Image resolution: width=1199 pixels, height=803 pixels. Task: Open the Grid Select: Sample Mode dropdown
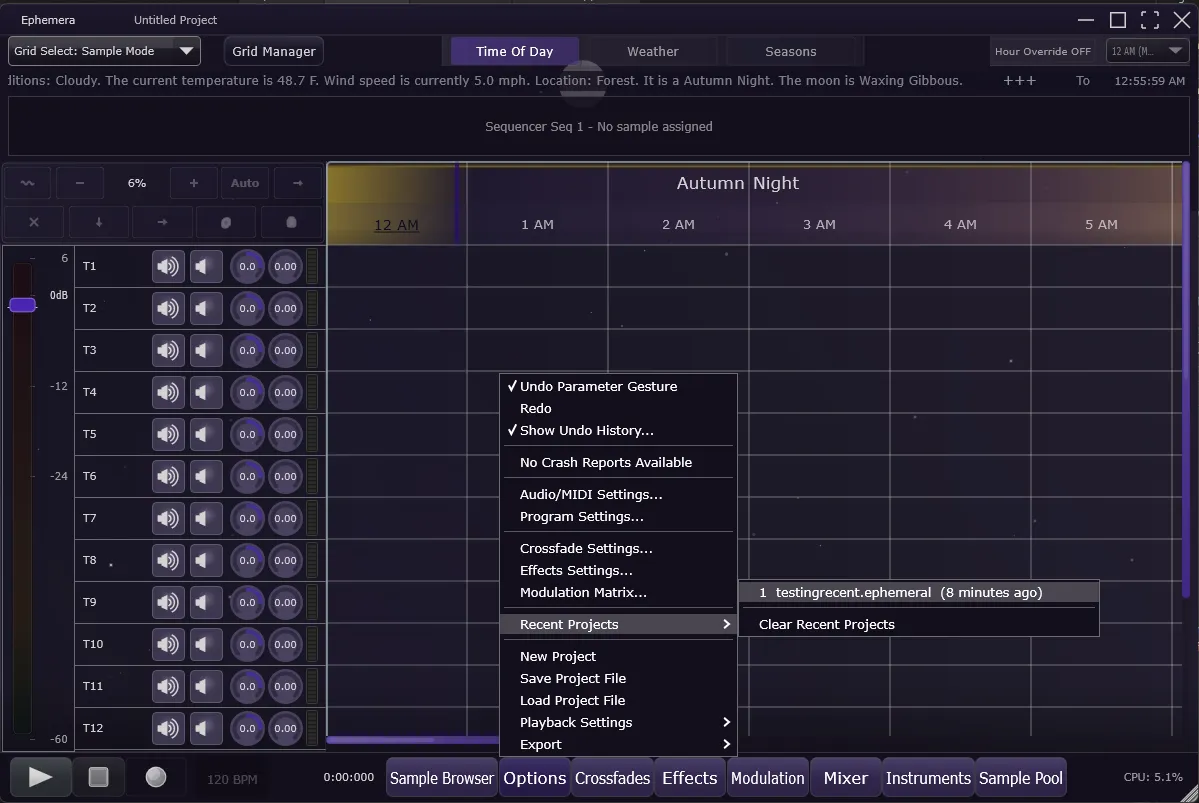(x=103, y=50)
